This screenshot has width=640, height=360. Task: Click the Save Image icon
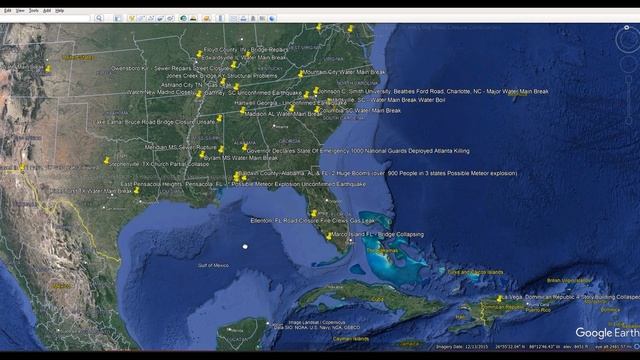pos(253,18)
